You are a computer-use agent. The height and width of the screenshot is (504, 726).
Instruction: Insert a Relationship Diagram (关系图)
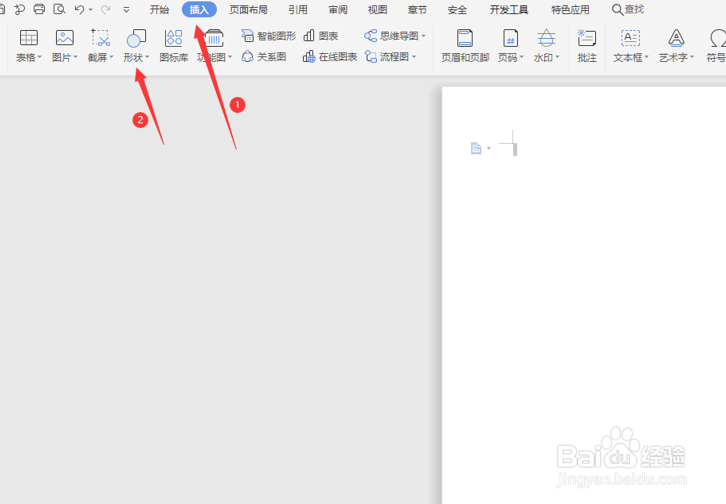point(264,56)
